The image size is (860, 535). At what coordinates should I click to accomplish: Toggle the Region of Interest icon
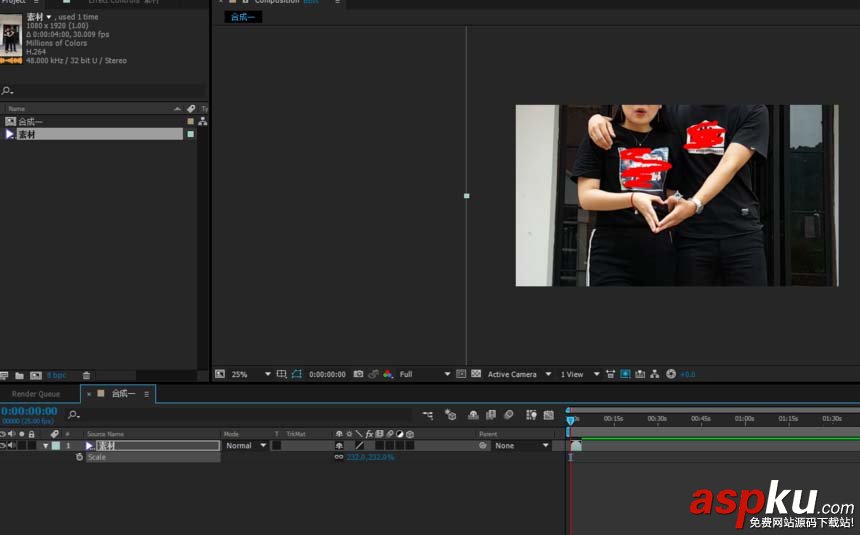(x=461, y=374)
